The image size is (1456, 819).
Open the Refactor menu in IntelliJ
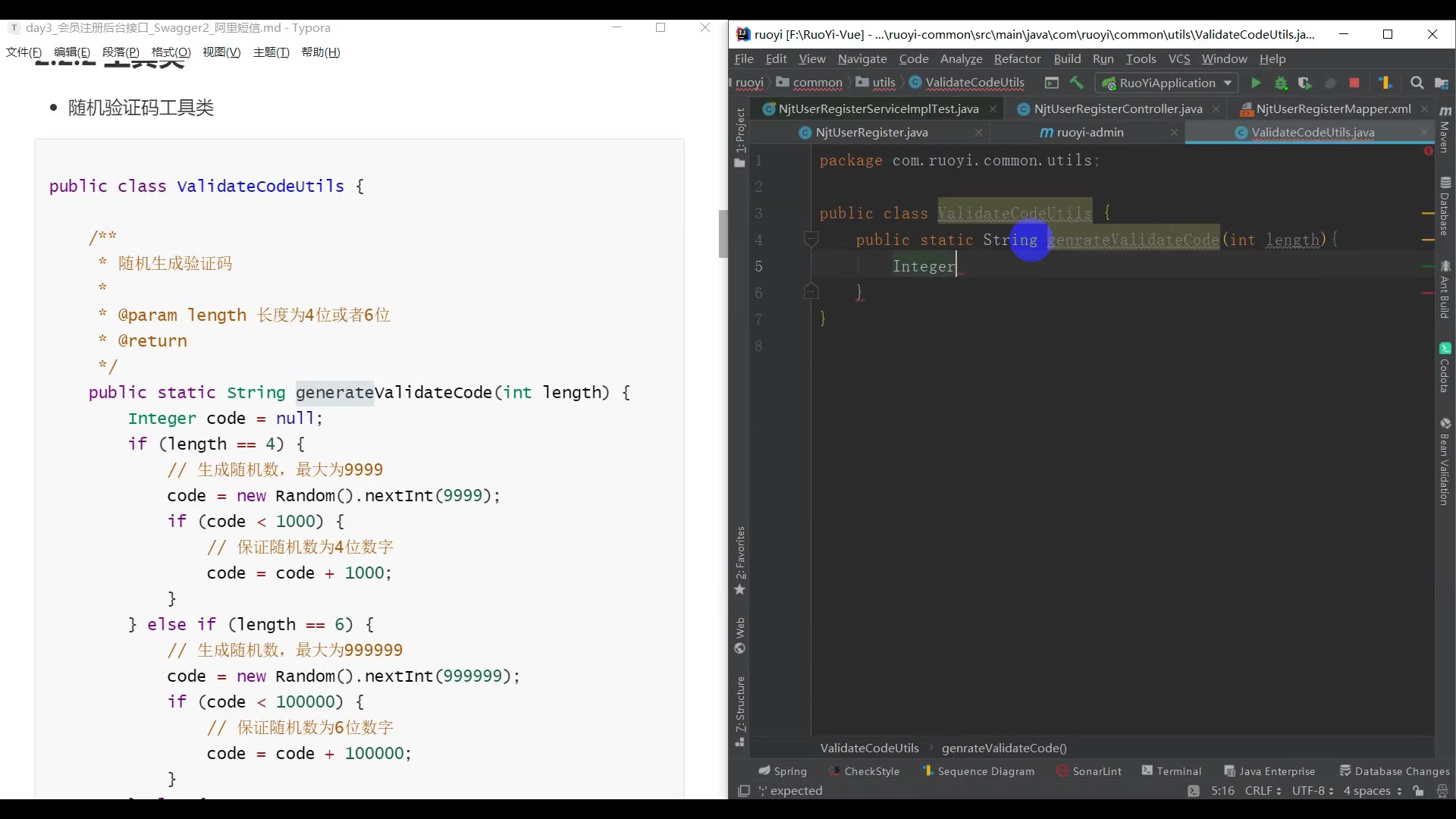click(1017, 59)
